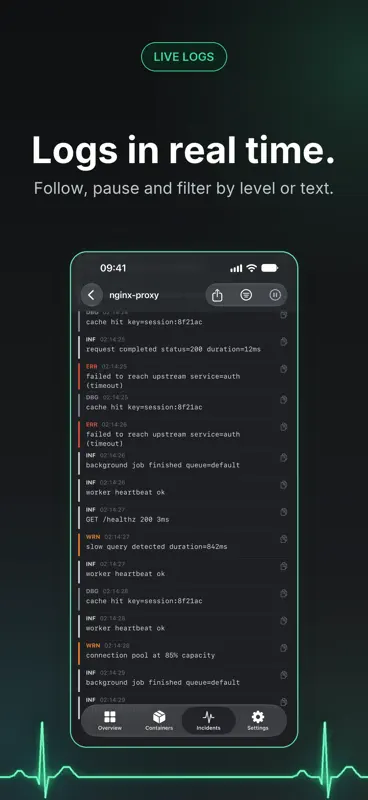This screenshot has width=368, height=800.
Task: Switch to the Containers tab
Action: coord(159,721)
